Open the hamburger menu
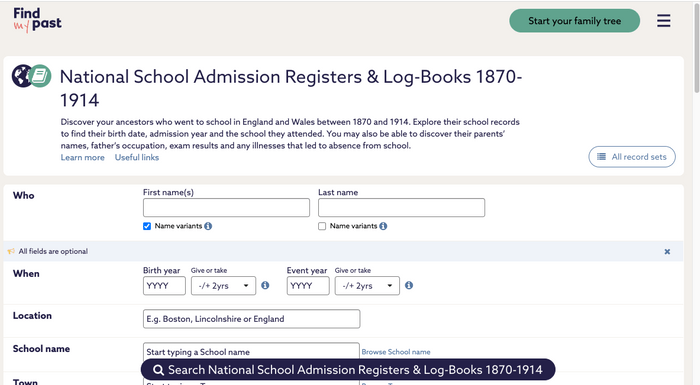The image size is (700, 385). point(663,21)
